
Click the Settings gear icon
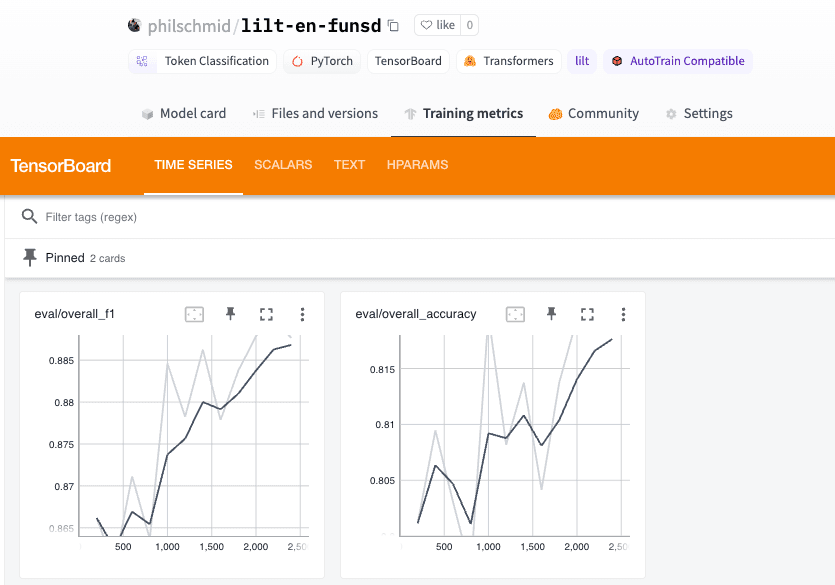pyautogui.click(x=671, y=114)
